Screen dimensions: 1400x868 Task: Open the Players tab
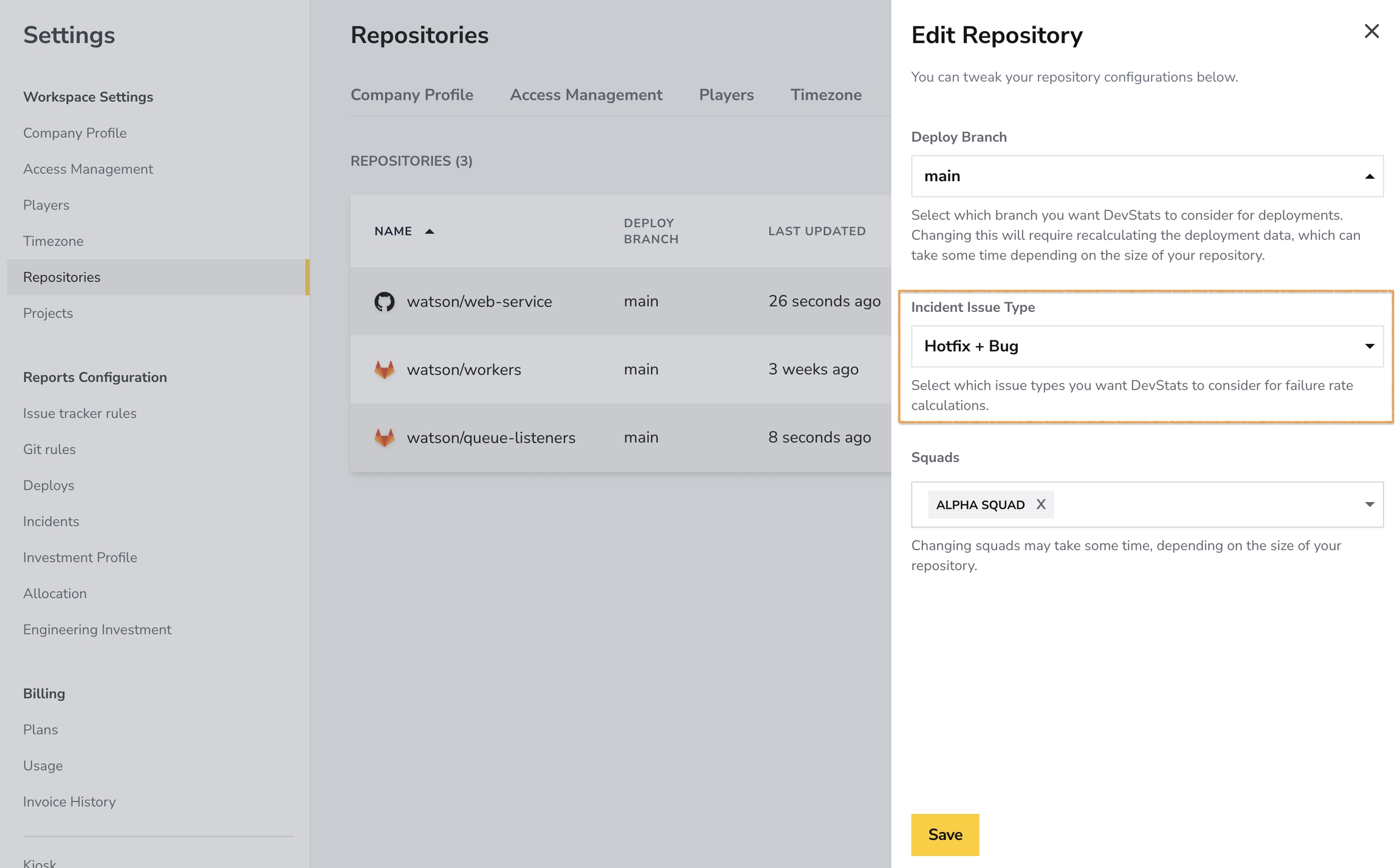point(726,95)
